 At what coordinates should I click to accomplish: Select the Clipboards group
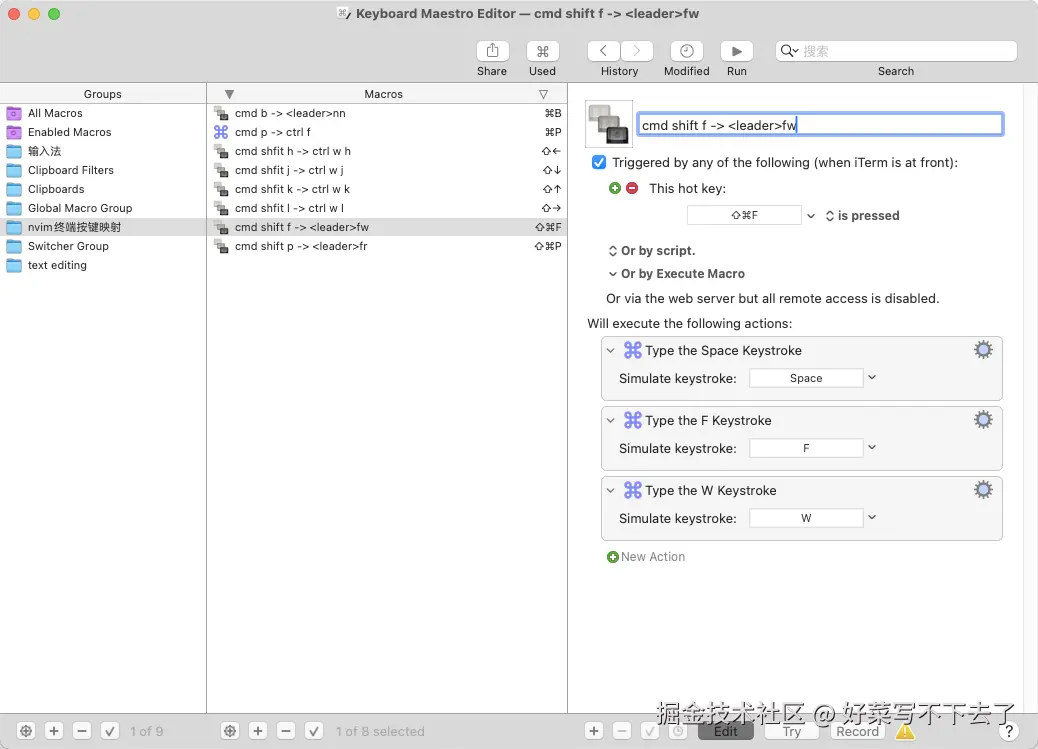pos(103,189)
